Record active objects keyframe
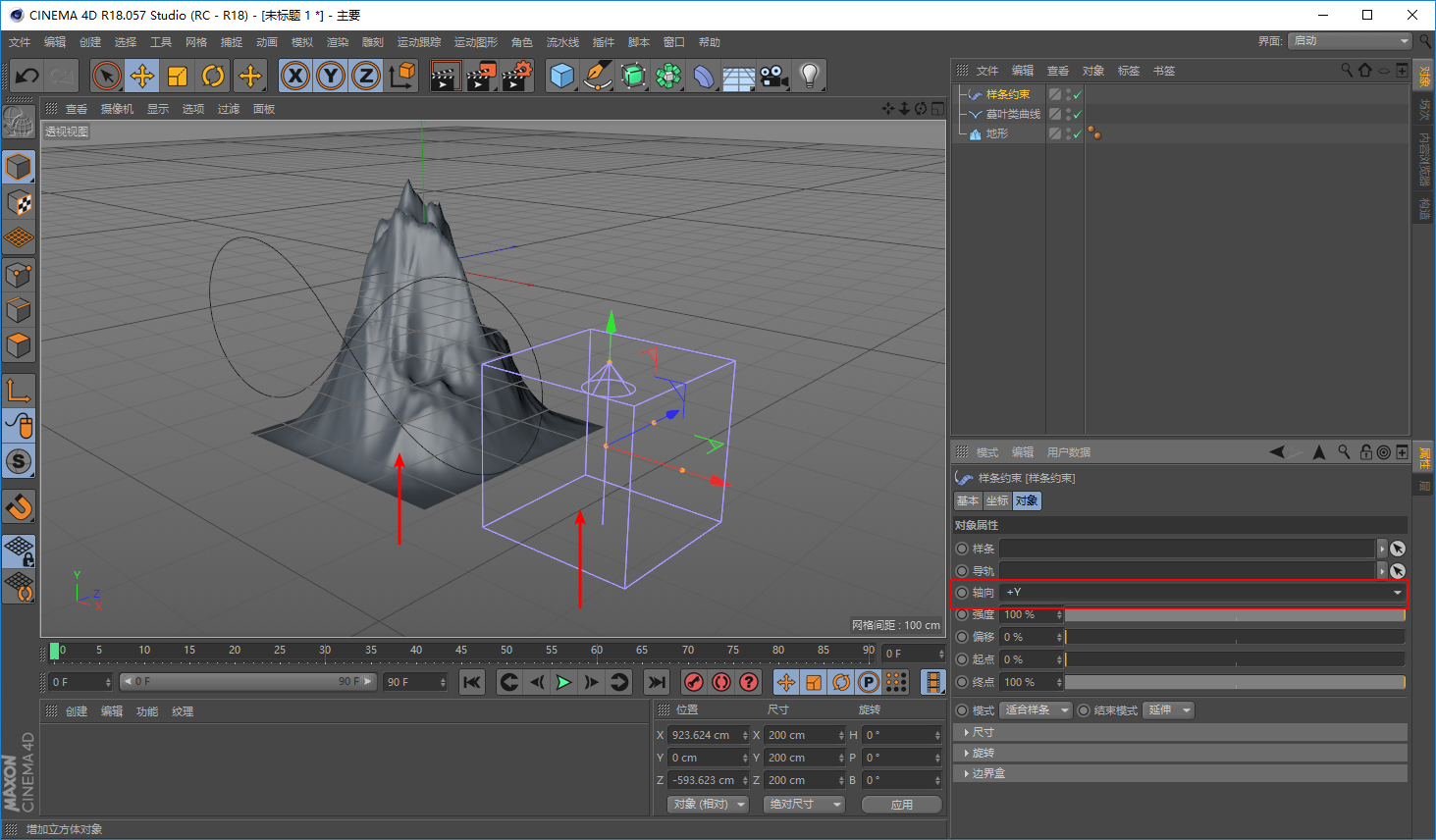The image size is (1436, 840). (694, 682)
